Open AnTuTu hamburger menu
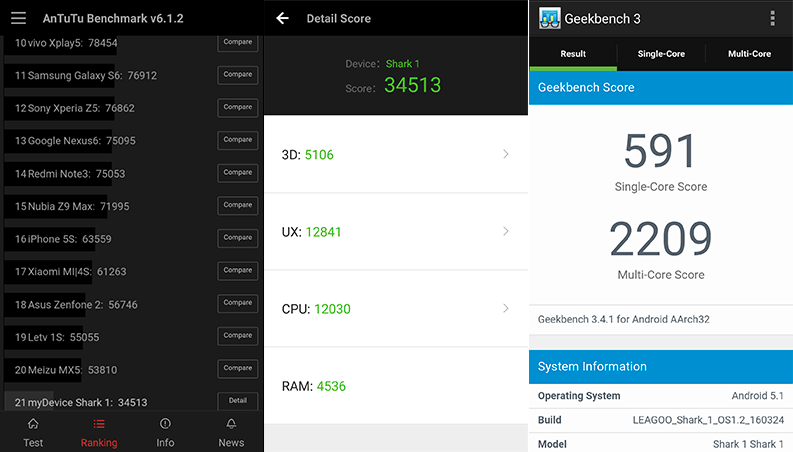Screen dimensions: 793x452 (18, 18)
